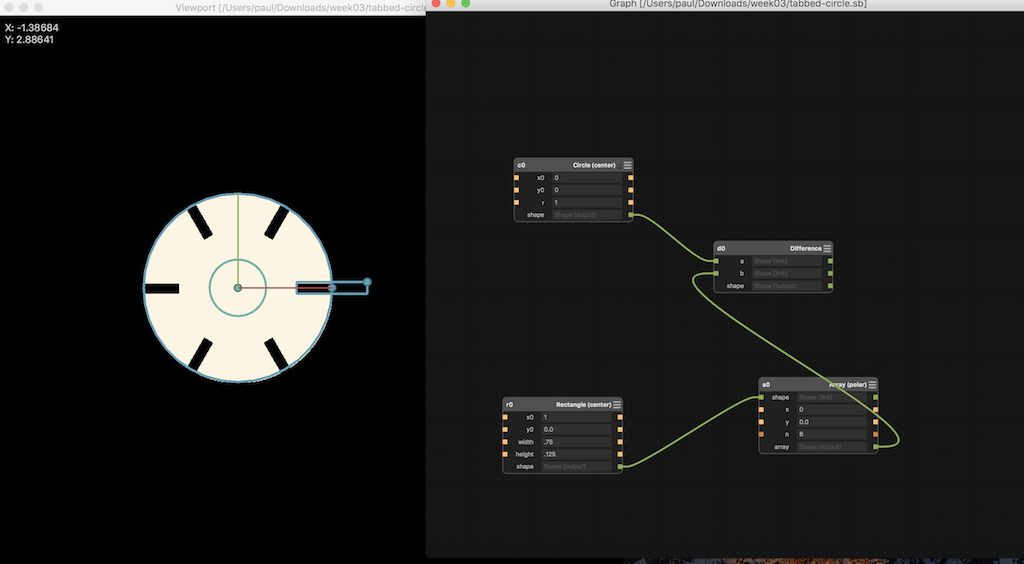Edit the r0 height field showing .125
The image size is (1024, 564).
pyautogui.click(x=577, y=454)
